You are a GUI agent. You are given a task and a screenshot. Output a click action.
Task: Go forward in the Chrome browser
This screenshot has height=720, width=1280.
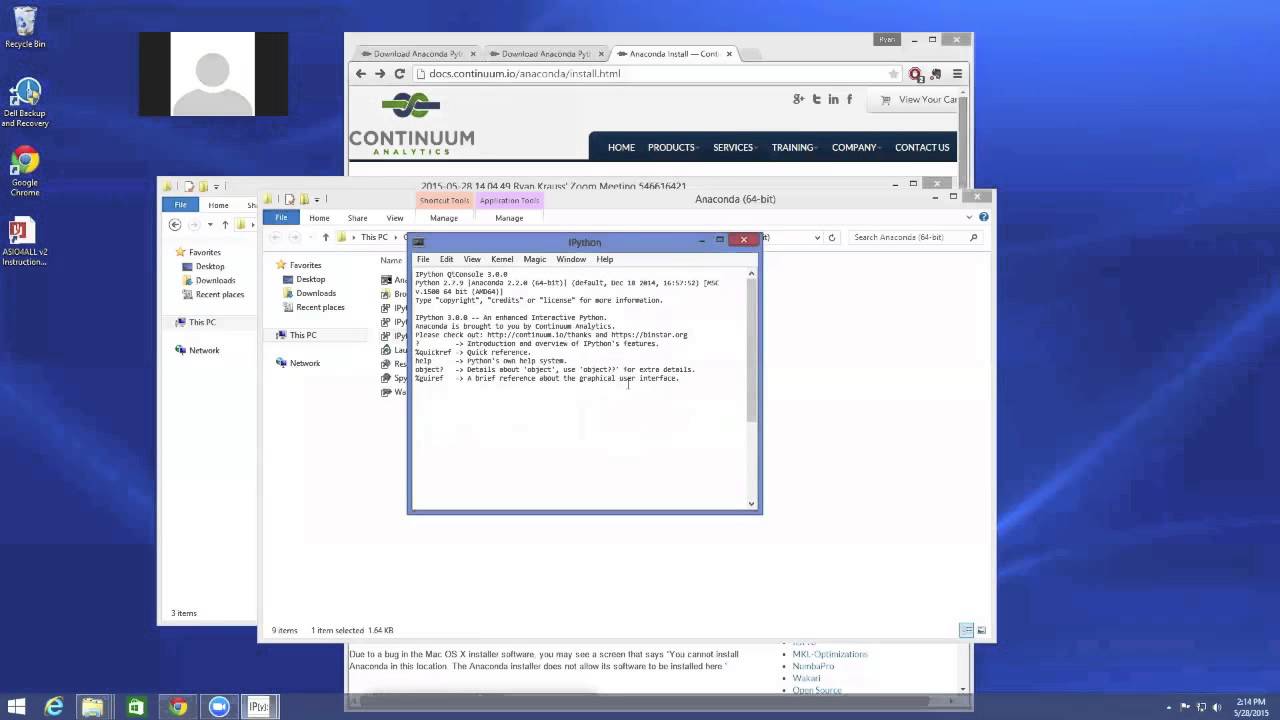380,74
